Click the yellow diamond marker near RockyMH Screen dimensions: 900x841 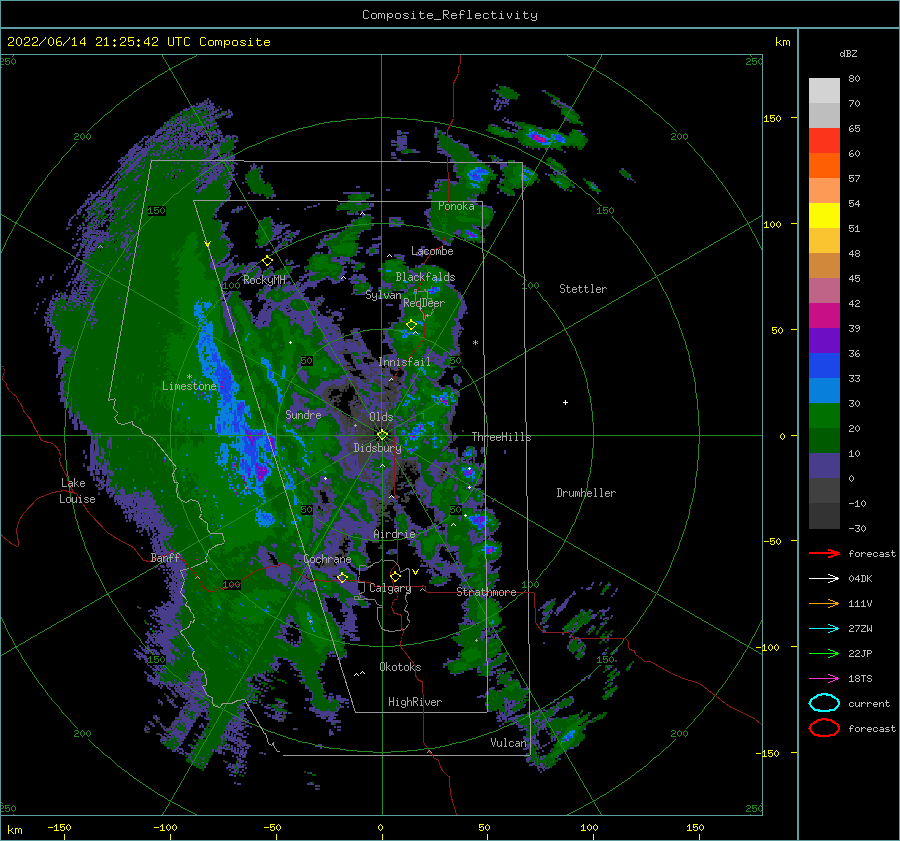point(267,261)
